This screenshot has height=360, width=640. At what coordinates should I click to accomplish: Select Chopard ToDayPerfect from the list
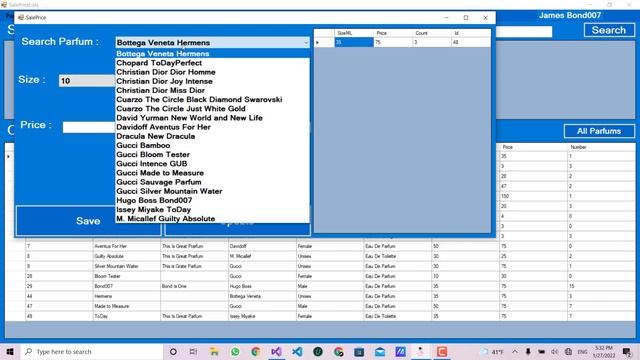(212, 63)
